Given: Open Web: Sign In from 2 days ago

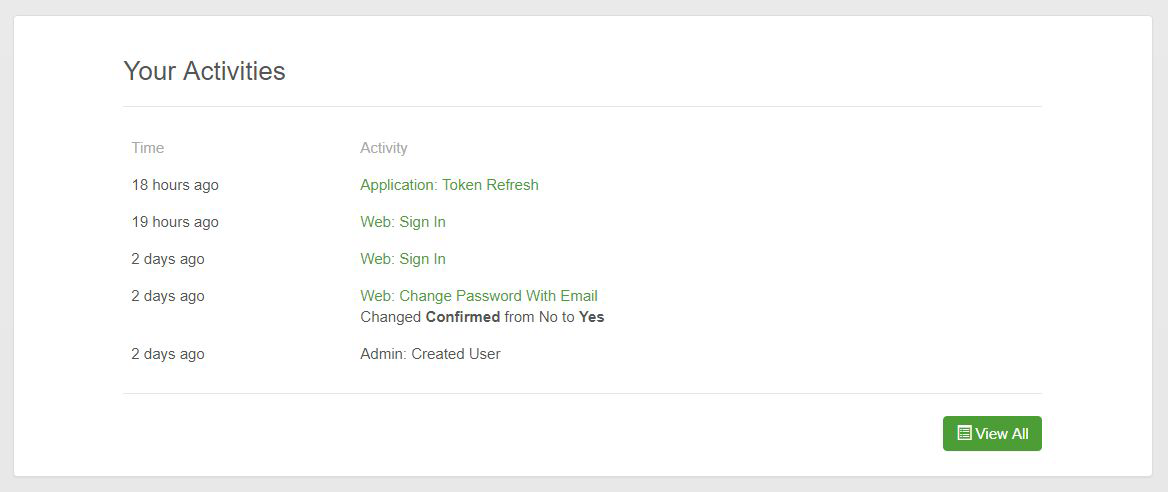Looking at the screenshot, I should tap(403, 259).
